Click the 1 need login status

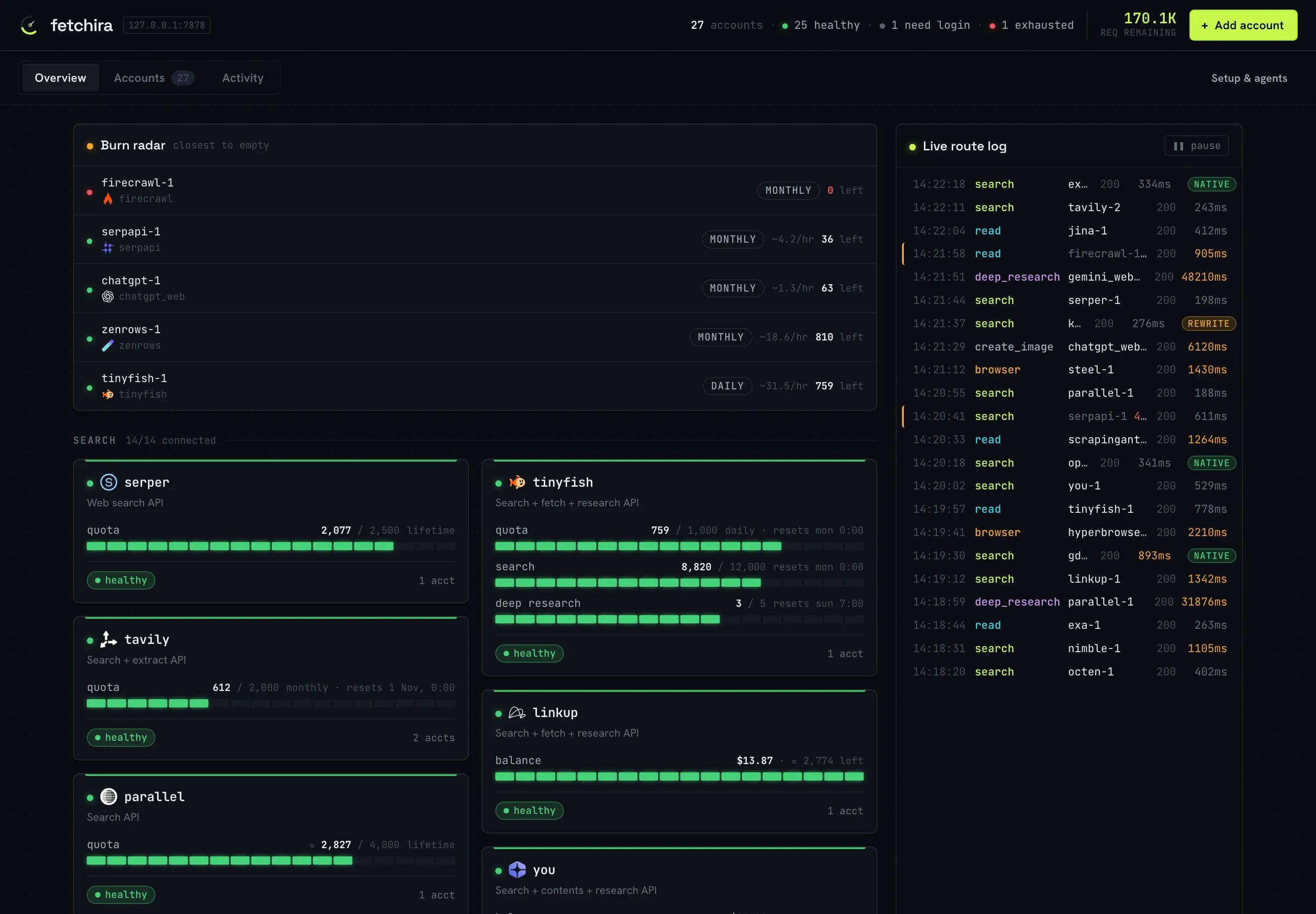pyautogui.click(x=924, y=25)
